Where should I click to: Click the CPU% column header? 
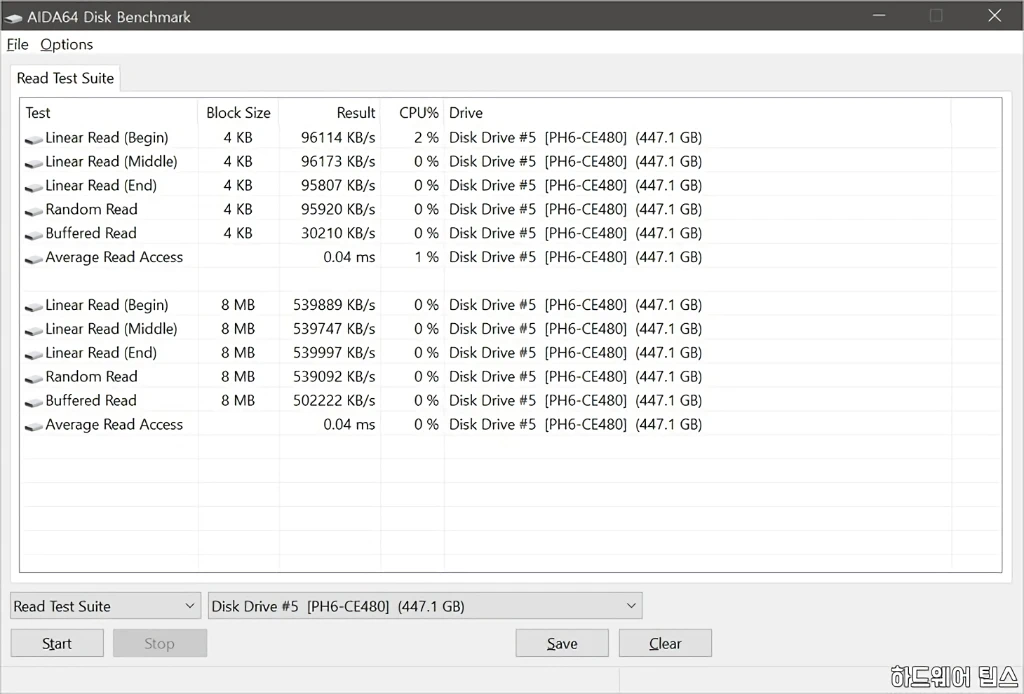click(x=413, y=112)
